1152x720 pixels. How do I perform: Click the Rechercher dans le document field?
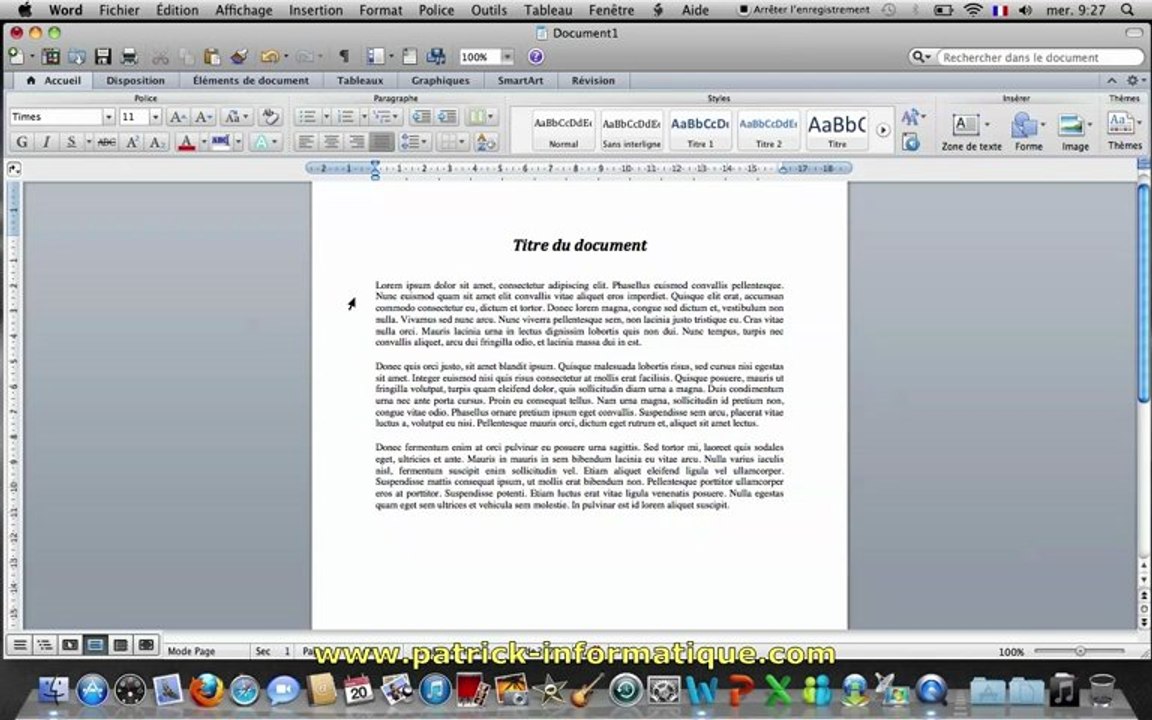click(1040, 57)
